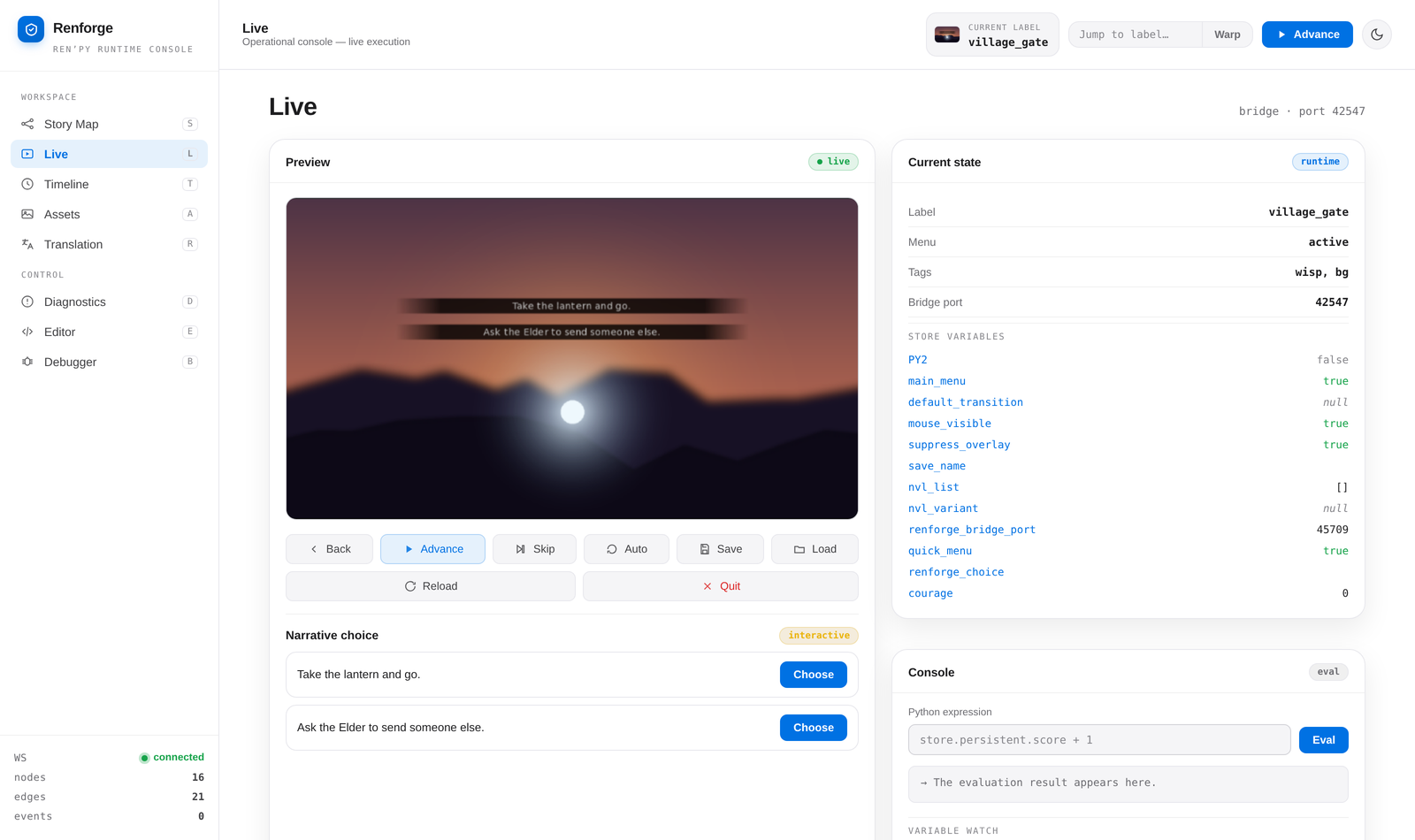Click the Translation language icon
The image size is (1415, 840).
coord(27,244)
